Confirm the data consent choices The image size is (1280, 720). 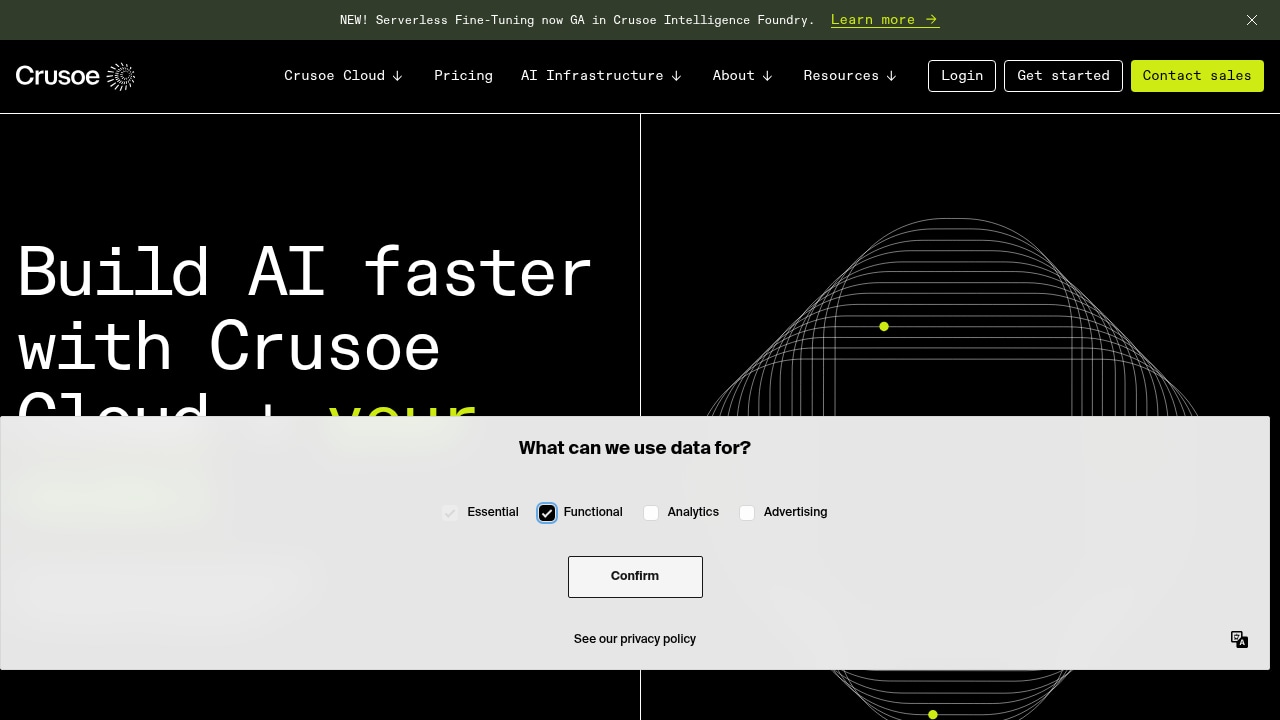[x=635, y=577]
